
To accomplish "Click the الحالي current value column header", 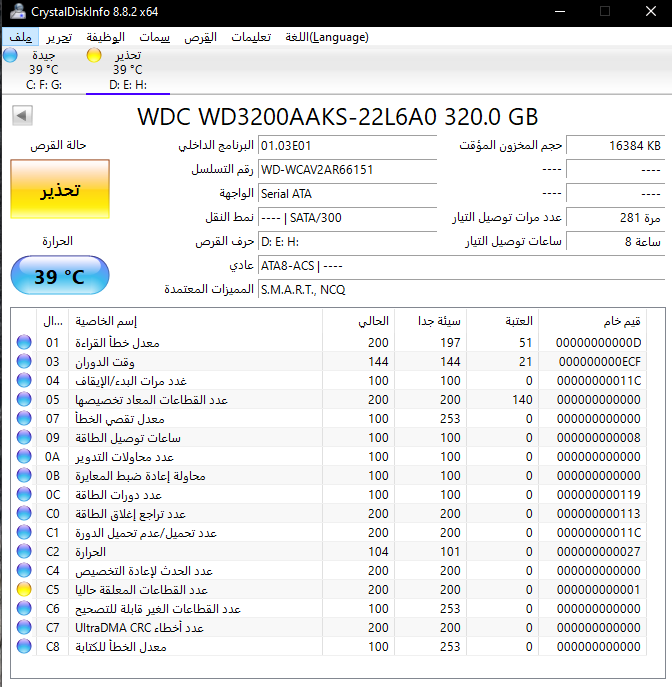I will (358, 321).
